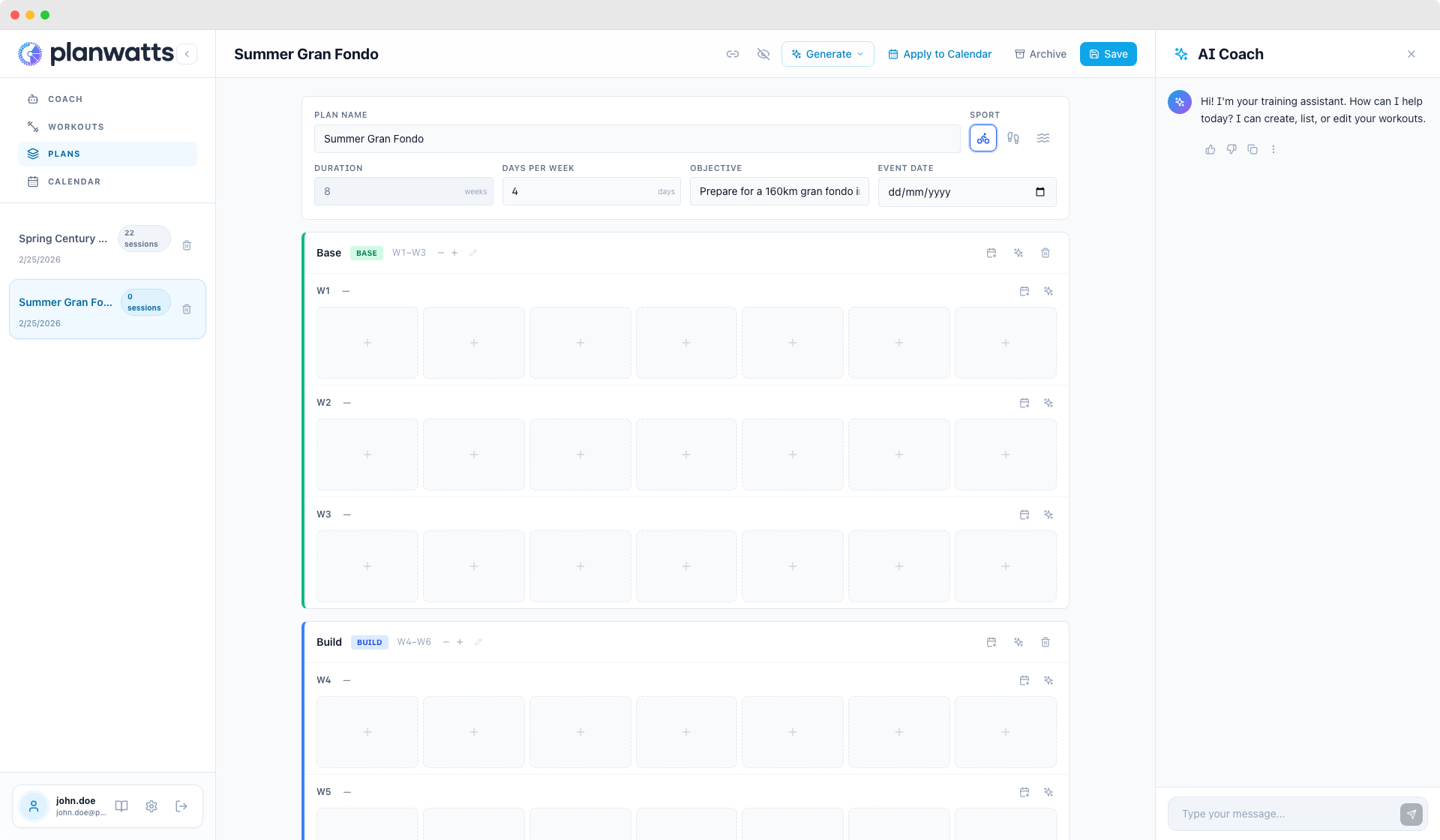
Task: Add a week to Base phase
Action: click(x=454, y=253)
